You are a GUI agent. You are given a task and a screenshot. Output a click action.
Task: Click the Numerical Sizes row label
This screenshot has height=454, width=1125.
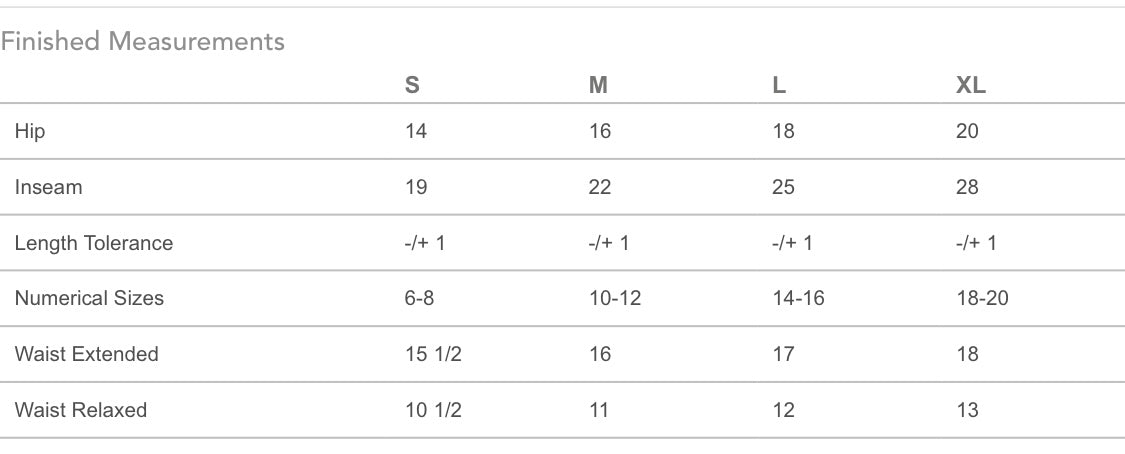click(89, 298)
